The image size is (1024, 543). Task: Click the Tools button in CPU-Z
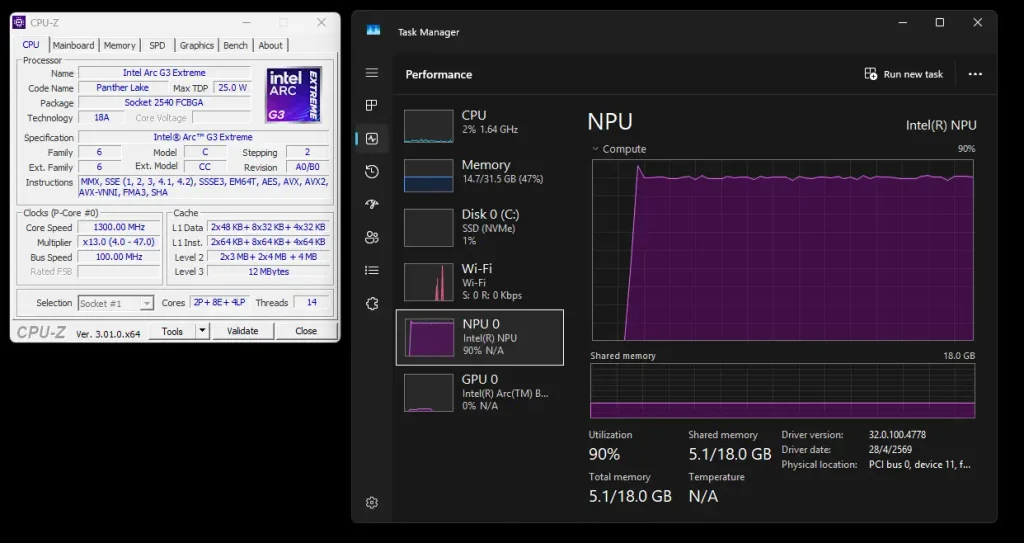coord(172,331)
